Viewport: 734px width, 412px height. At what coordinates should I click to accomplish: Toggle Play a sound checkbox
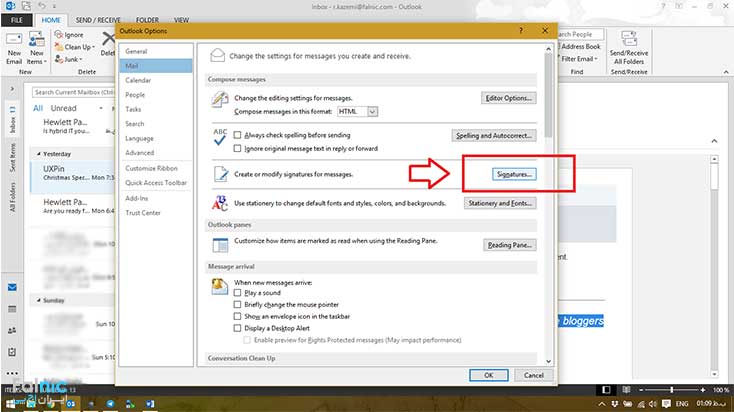coord(237,294)
